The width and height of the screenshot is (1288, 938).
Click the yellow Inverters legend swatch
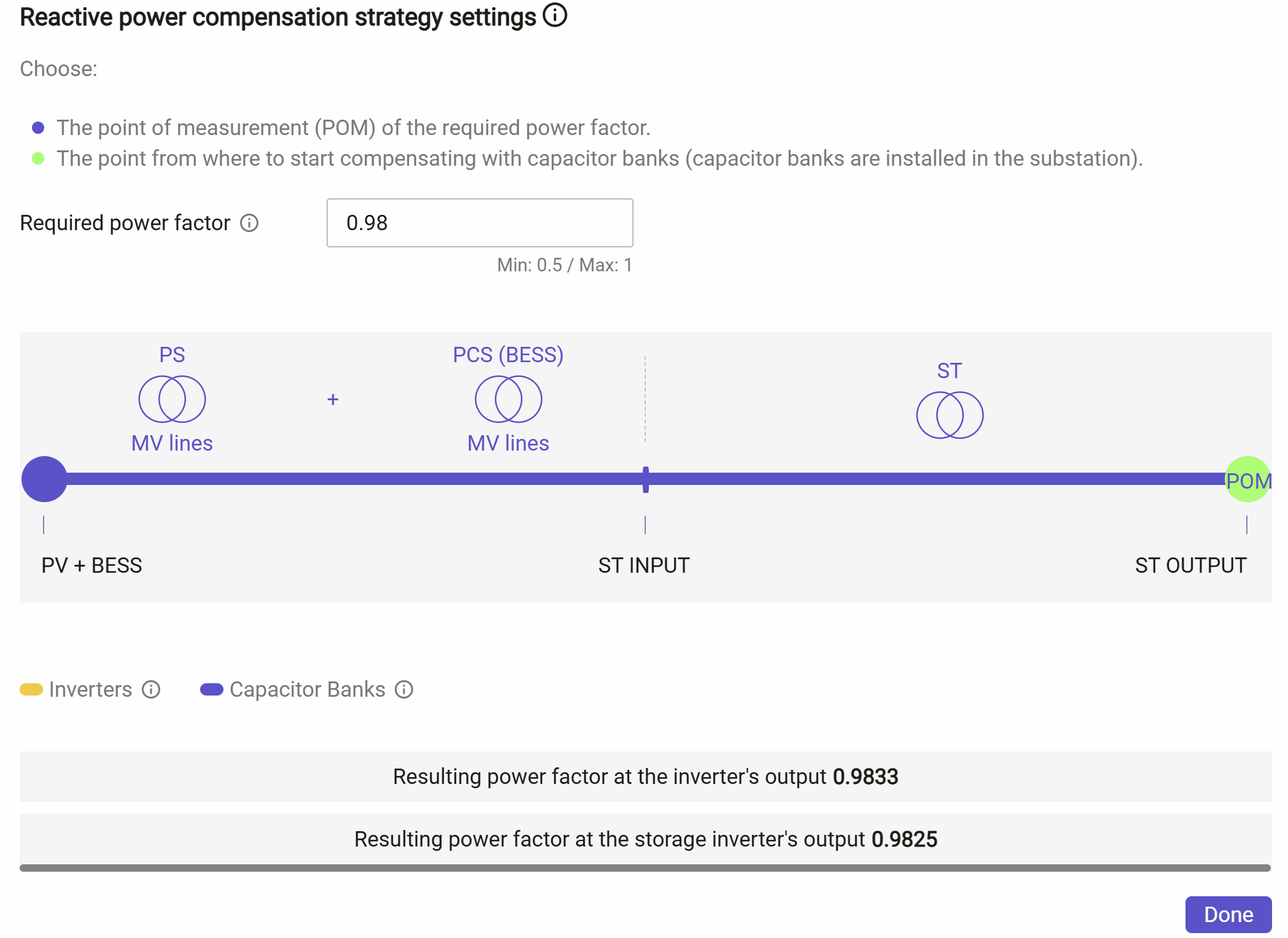pos(31,689)
